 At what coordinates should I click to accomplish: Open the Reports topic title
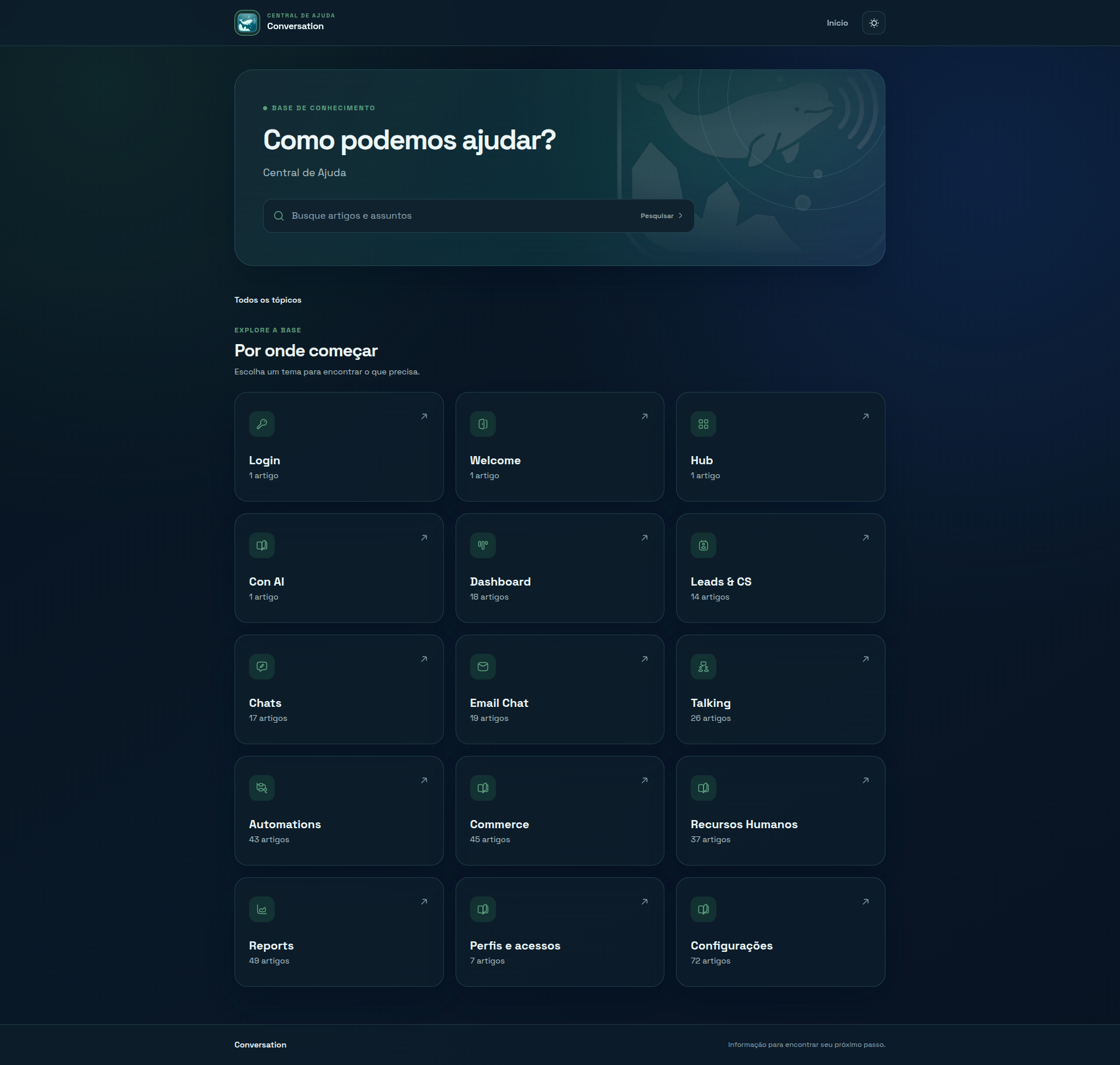pos(271,946)
